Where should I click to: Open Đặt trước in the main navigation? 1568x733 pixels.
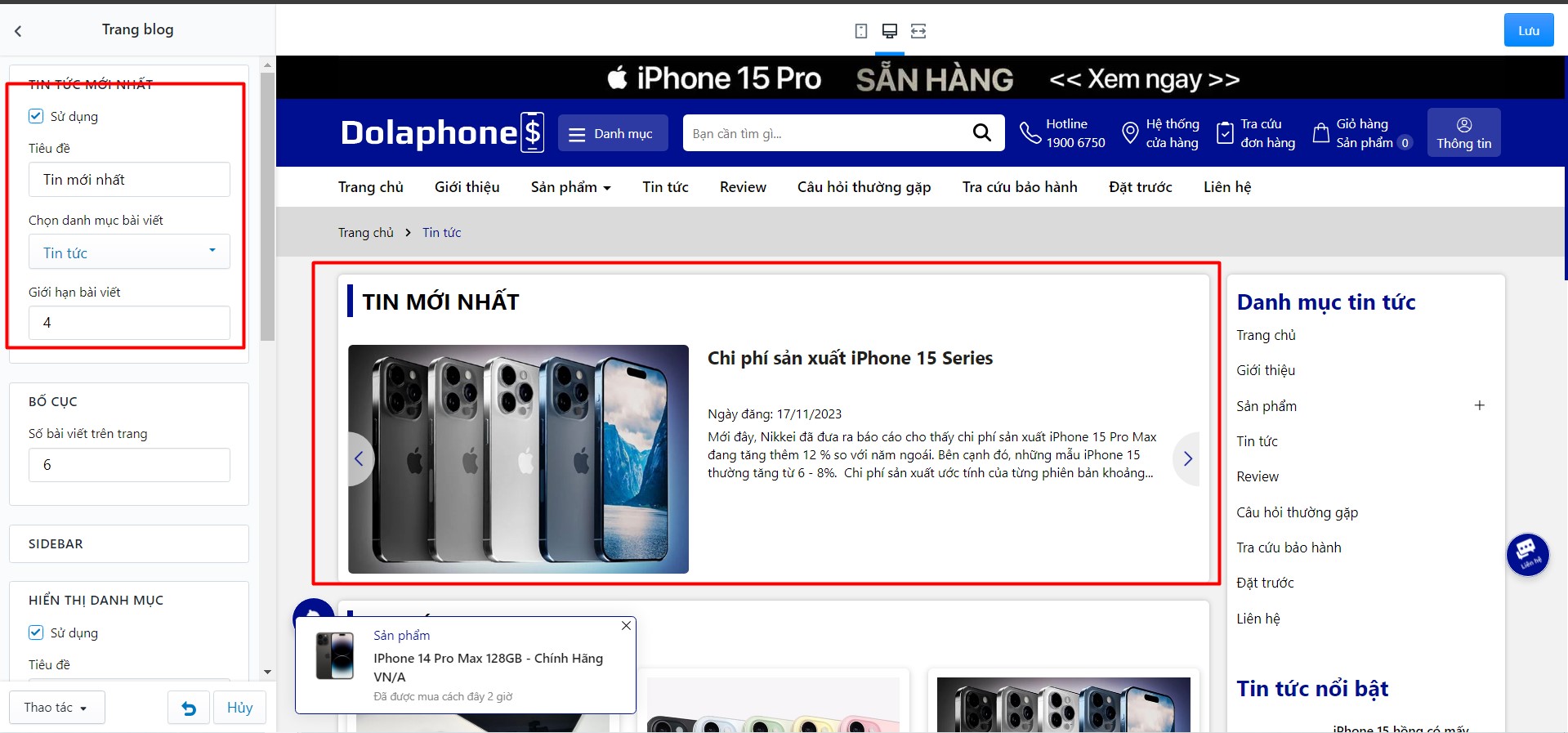point(1140,187)
